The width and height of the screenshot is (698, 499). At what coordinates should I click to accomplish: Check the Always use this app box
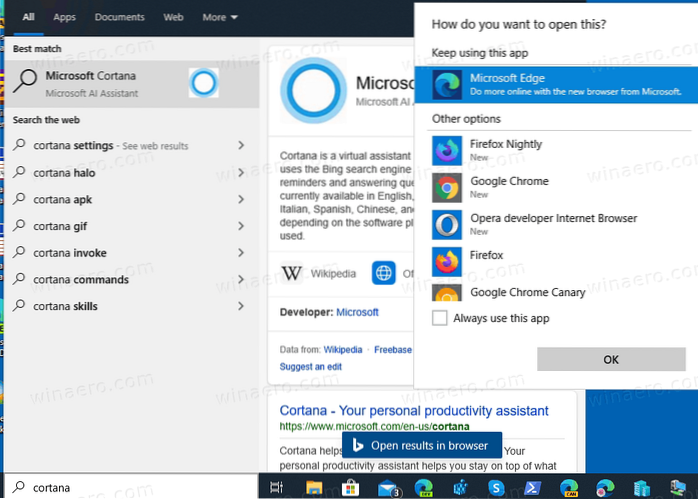440,318
